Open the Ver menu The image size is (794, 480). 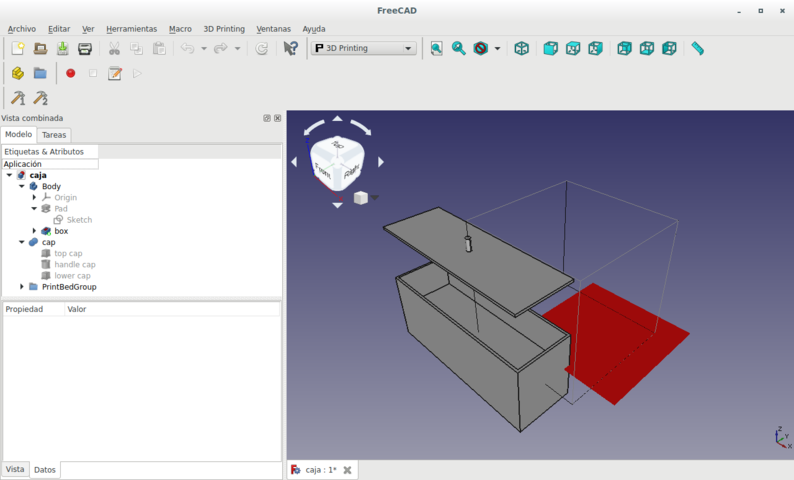pos(88,29)
